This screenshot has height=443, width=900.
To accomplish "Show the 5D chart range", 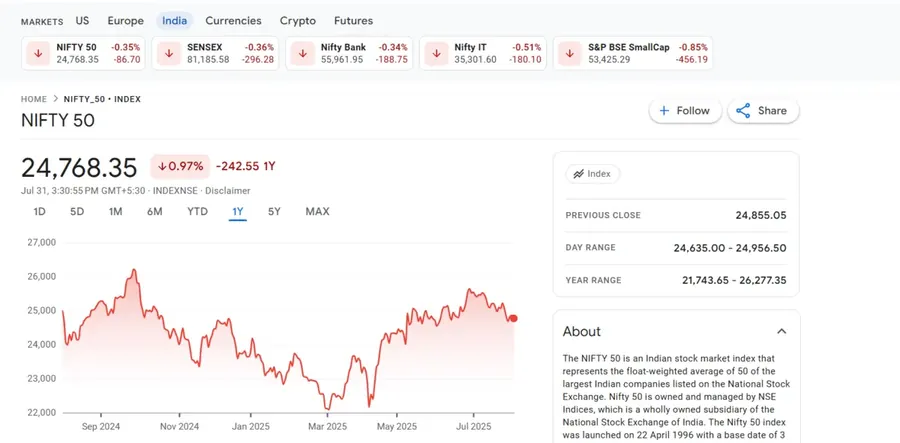I will pos(77,212).
